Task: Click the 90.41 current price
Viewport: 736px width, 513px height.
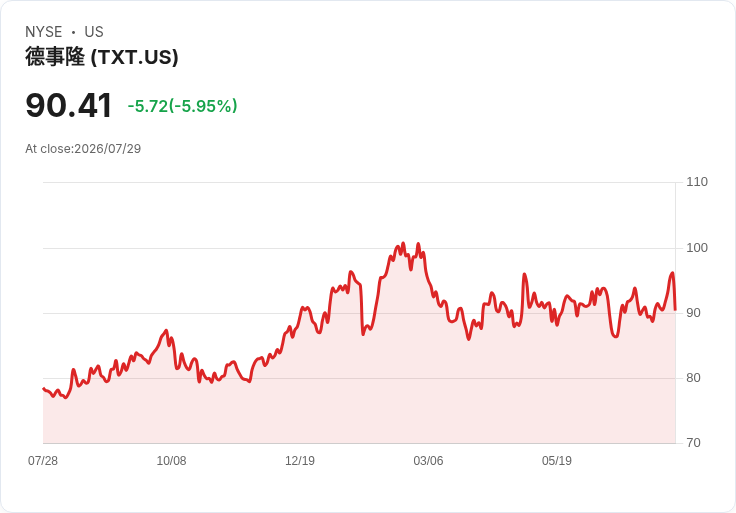Action: [69, 105]
